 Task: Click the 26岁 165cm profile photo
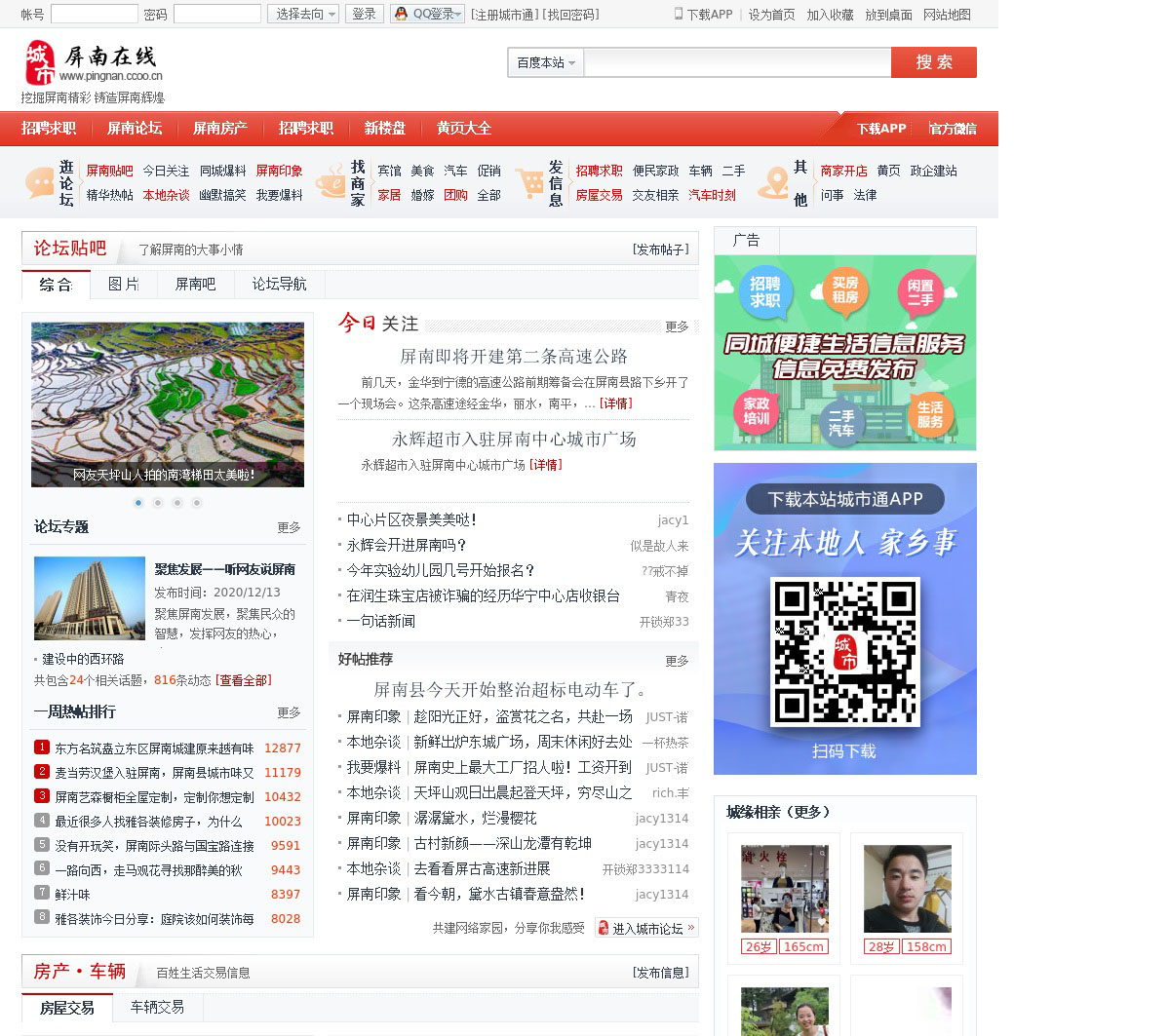(785, 889)
